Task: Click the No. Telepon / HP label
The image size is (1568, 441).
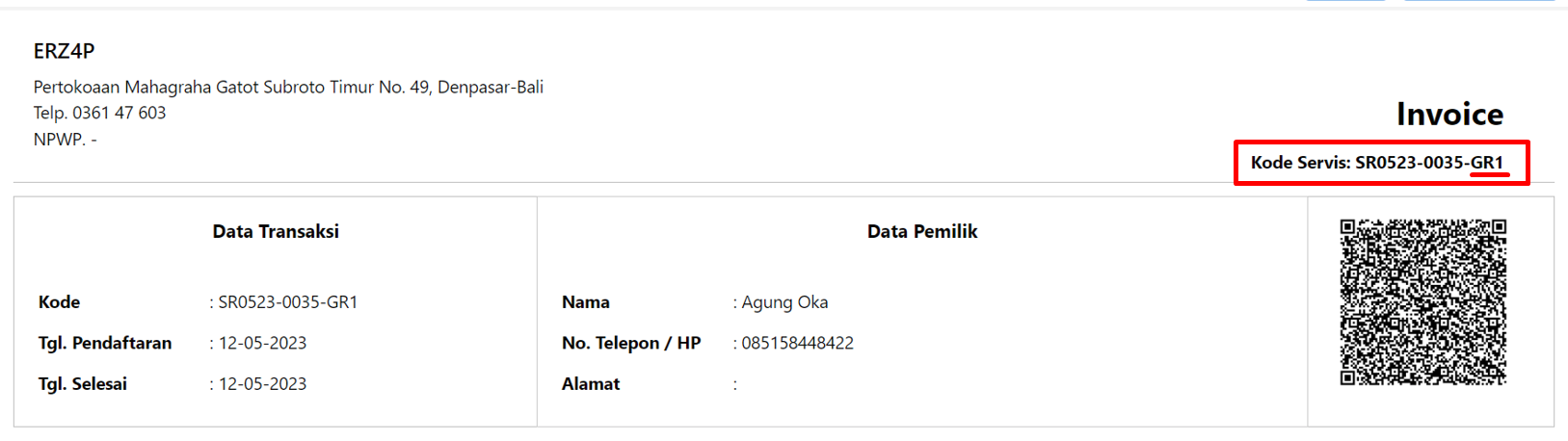Action: [631, 343]
